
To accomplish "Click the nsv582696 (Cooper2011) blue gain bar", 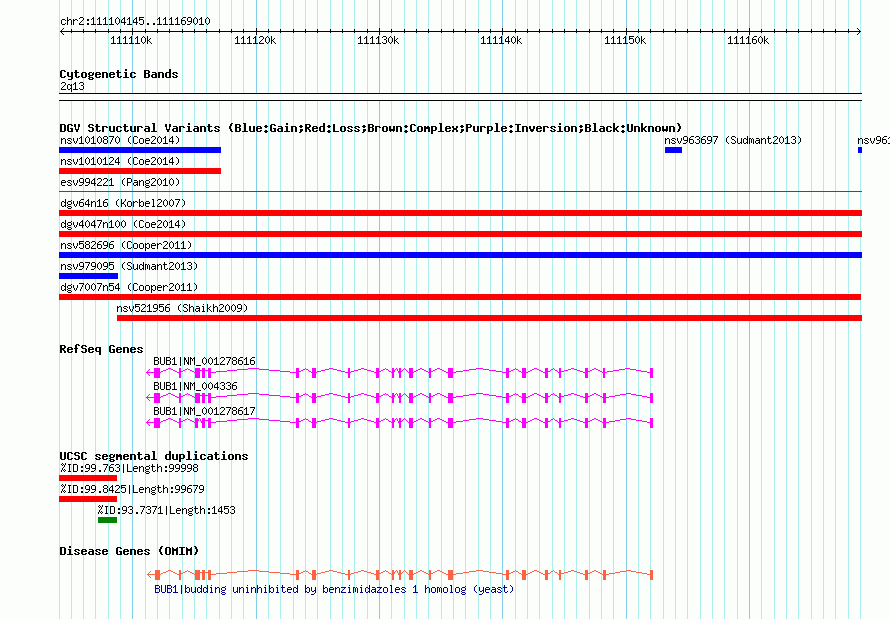I will coord(460,255).
